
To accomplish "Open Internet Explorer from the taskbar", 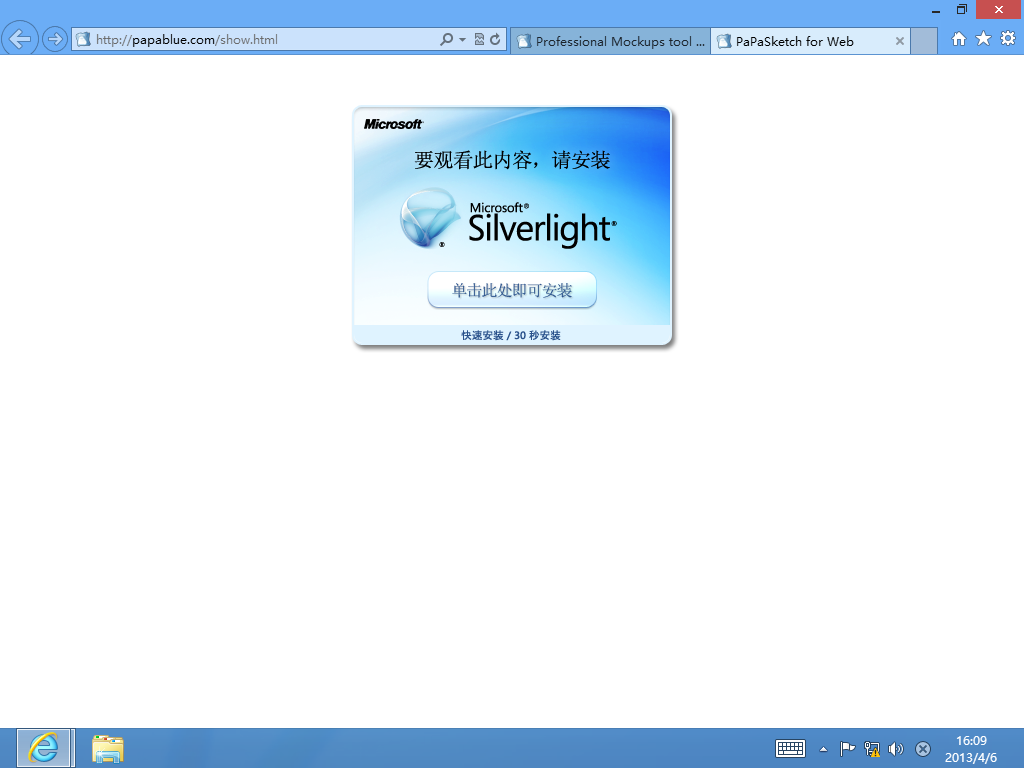I will click(x=44, y=748).
